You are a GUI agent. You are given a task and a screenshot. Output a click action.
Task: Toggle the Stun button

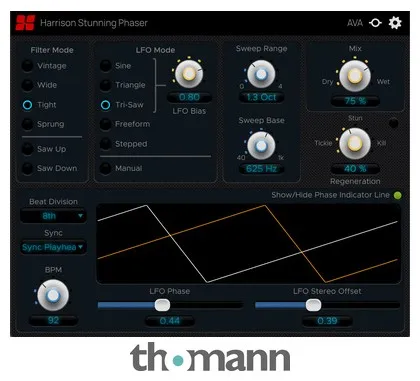point(394,123)
